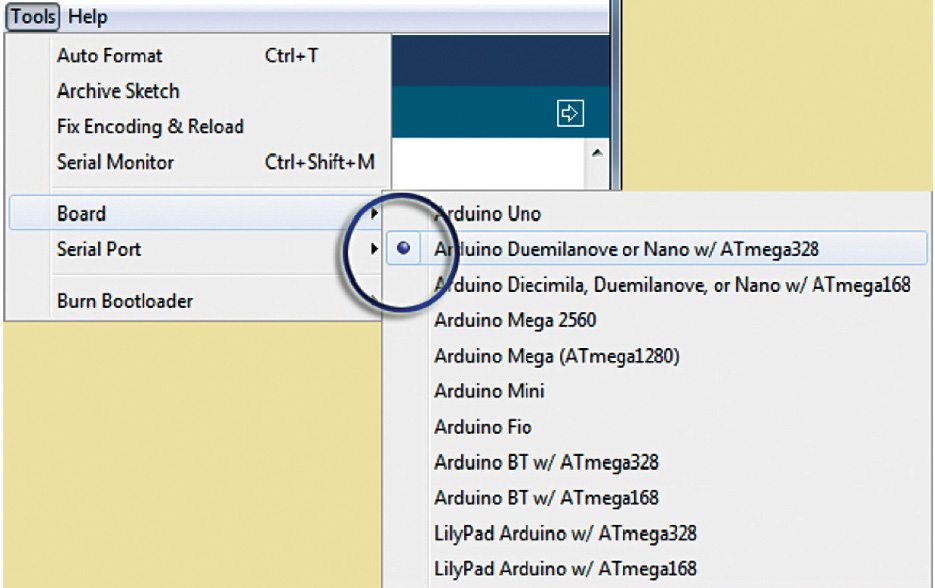Pick Arduino Diecimila ATmega168 board option
Viewport: 935px width, 588px height.
click(x=672, y=285)
